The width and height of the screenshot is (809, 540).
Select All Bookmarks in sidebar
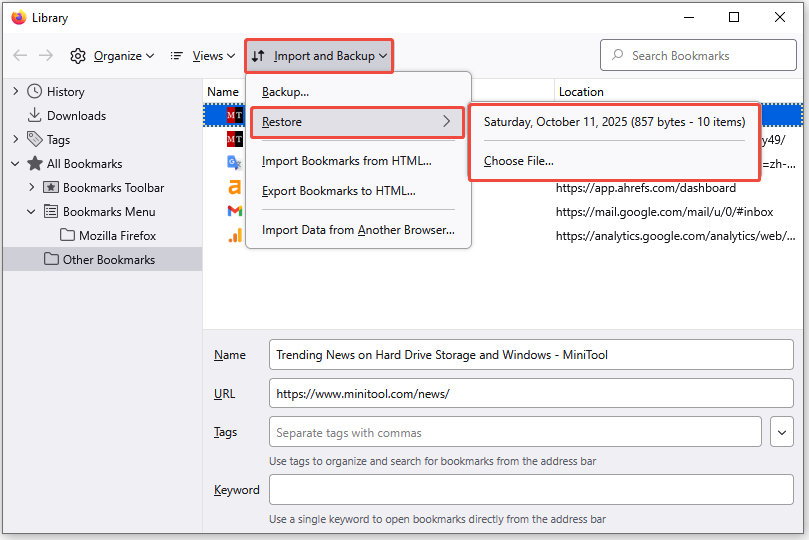click(x=85, y=163)
